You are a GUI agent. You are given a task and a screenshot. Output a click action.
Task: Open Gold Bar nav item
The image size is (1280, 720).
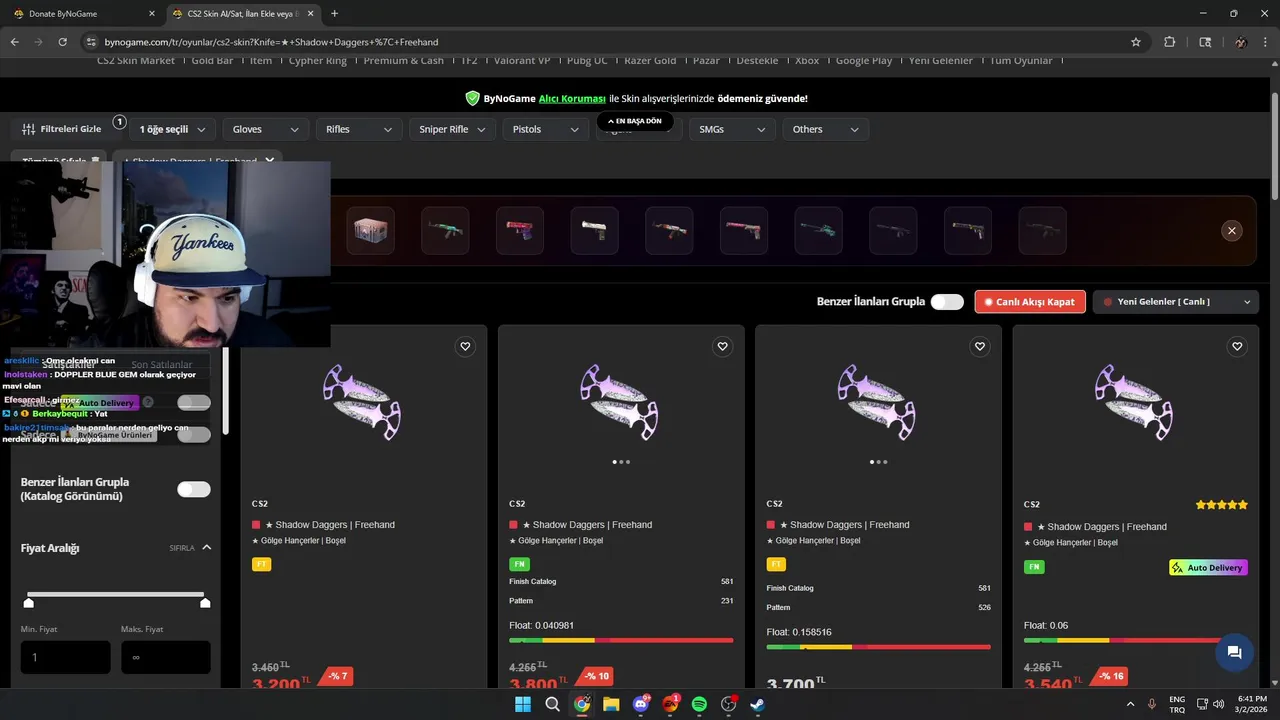pos(212,60)
